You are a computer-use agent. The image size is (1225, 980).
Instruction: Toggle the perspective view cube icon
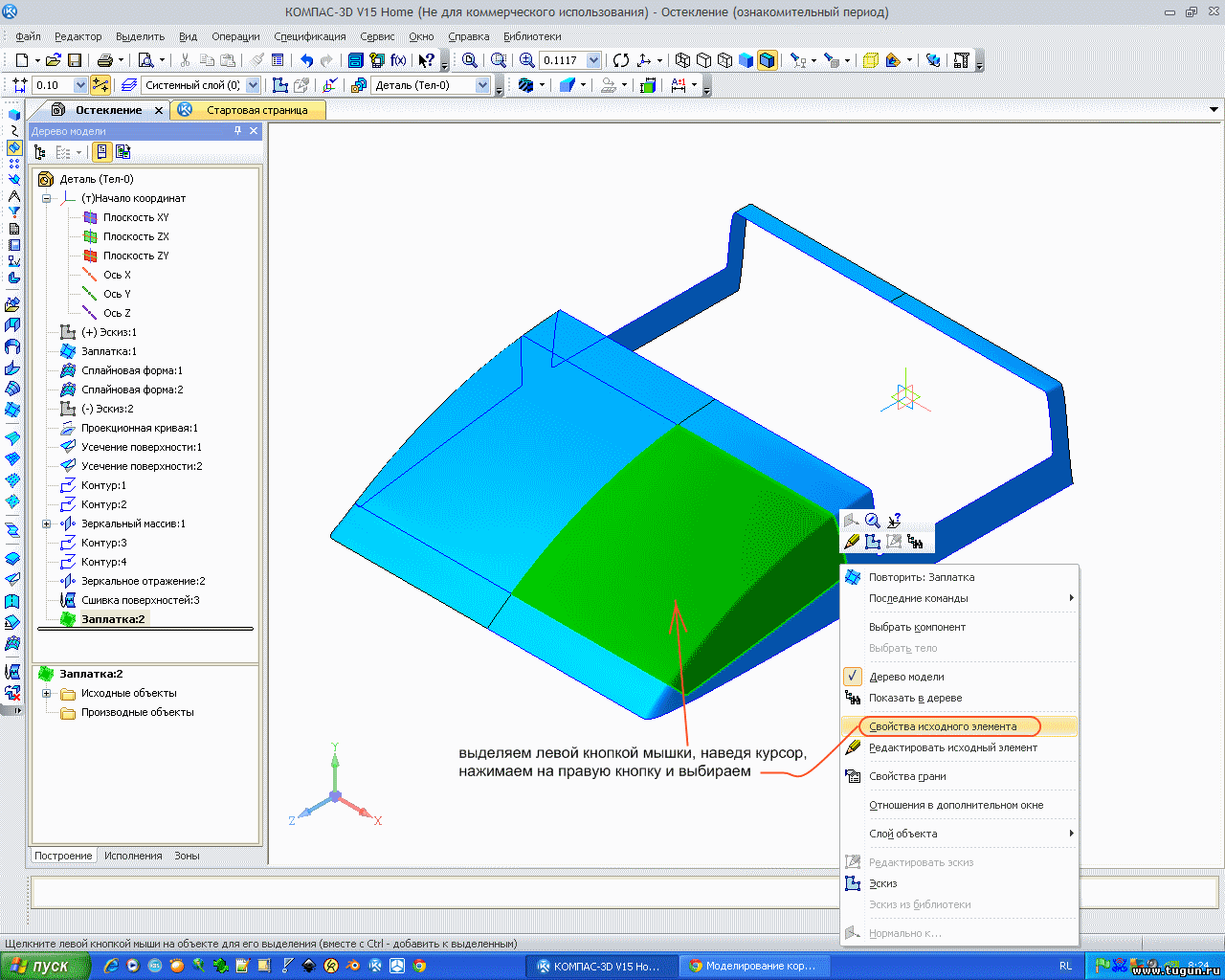(870, 60)
